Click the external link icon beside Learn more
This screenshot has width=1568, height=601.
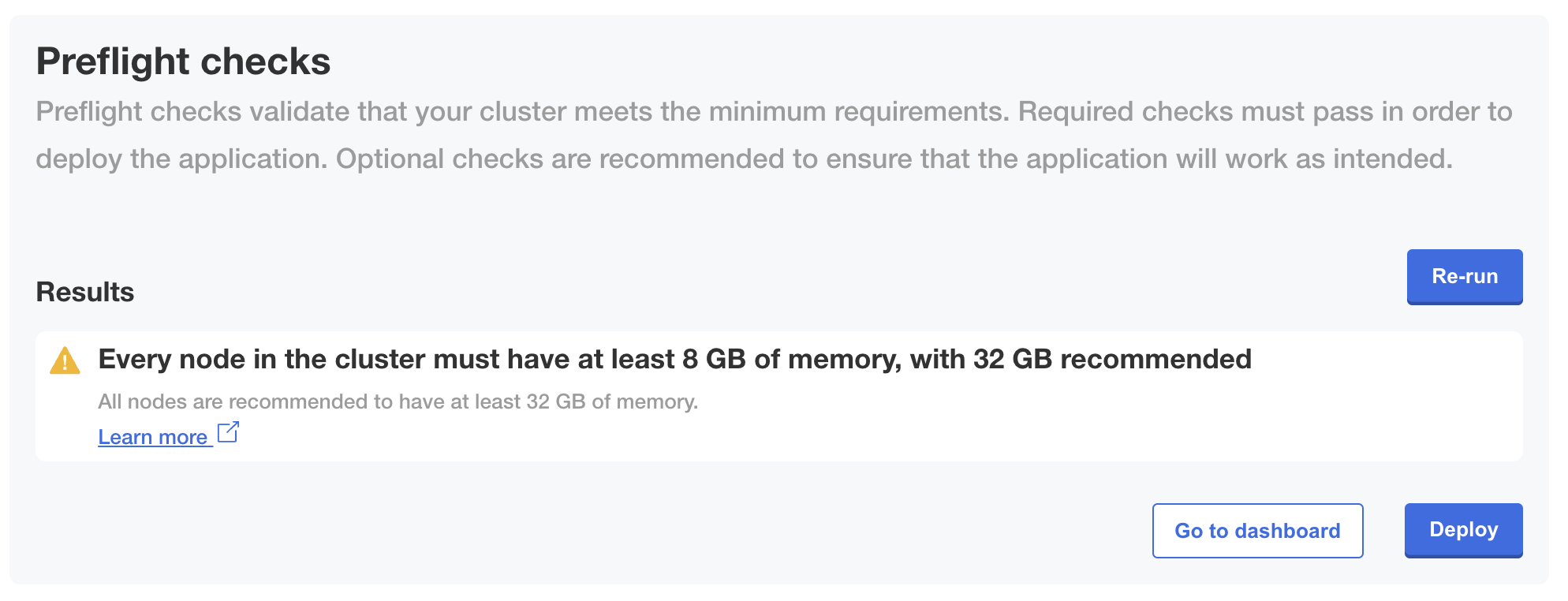click(228, 432)
